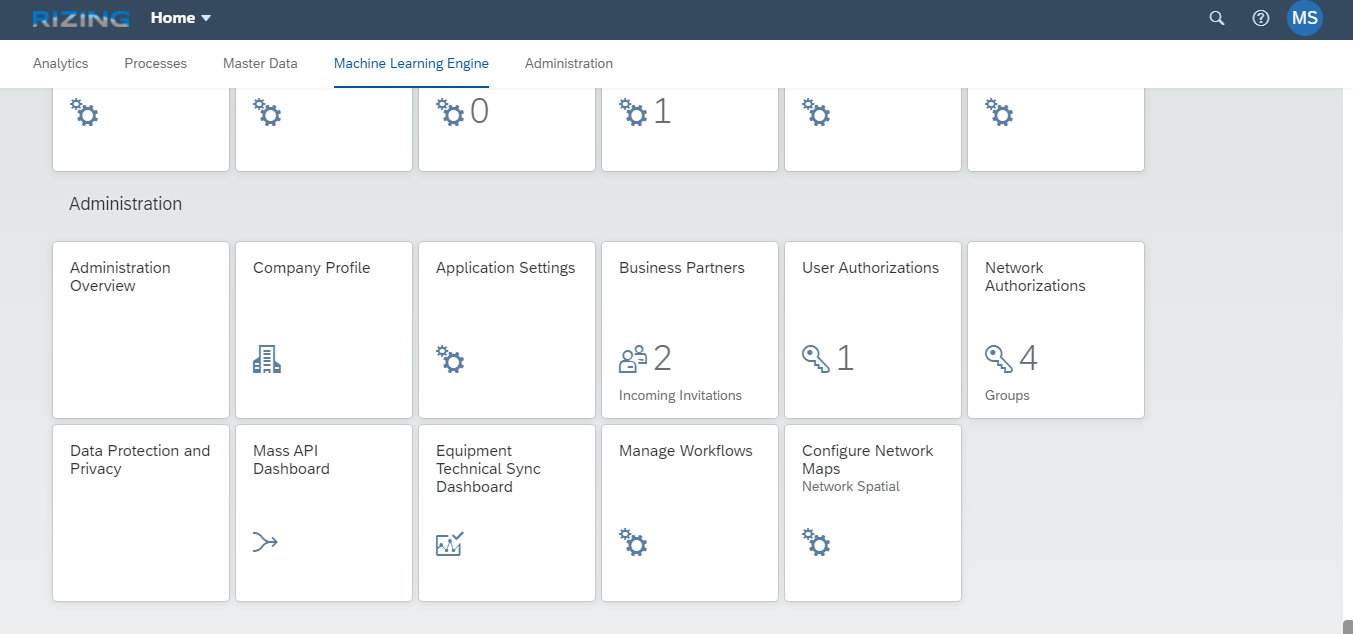
Task: Open the Data Protection and Privacy tile
Action: coord(141,513)
